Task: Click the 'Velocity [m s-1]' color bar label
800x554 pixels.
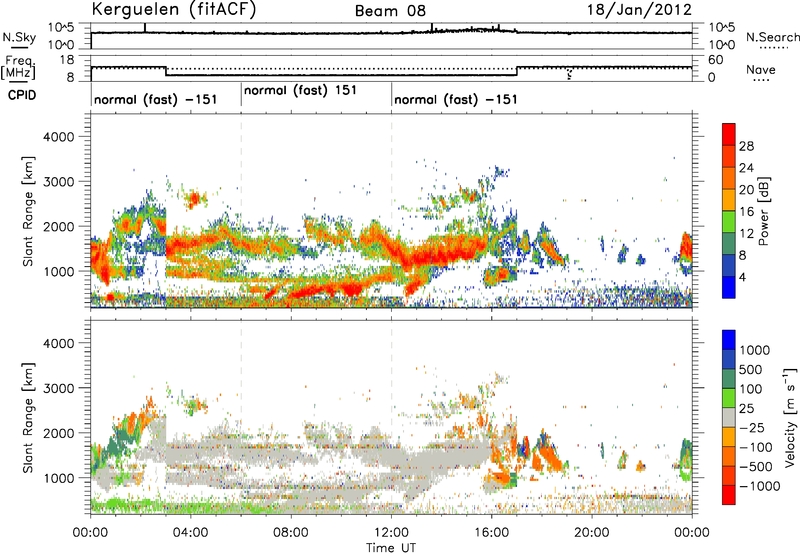Action: coord(791,417)
